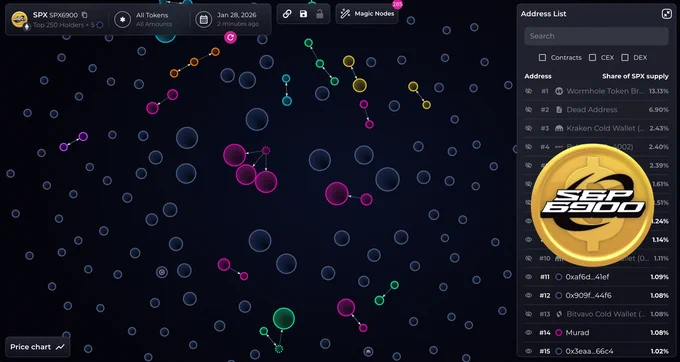
Task: Click the circle marker beside 0x909f...44f6
Action: click(559, 295)
